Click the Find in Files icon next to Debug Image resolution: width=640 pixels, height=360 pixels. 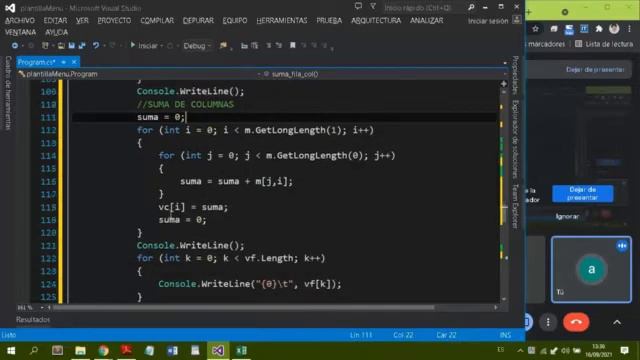[223, 46]
